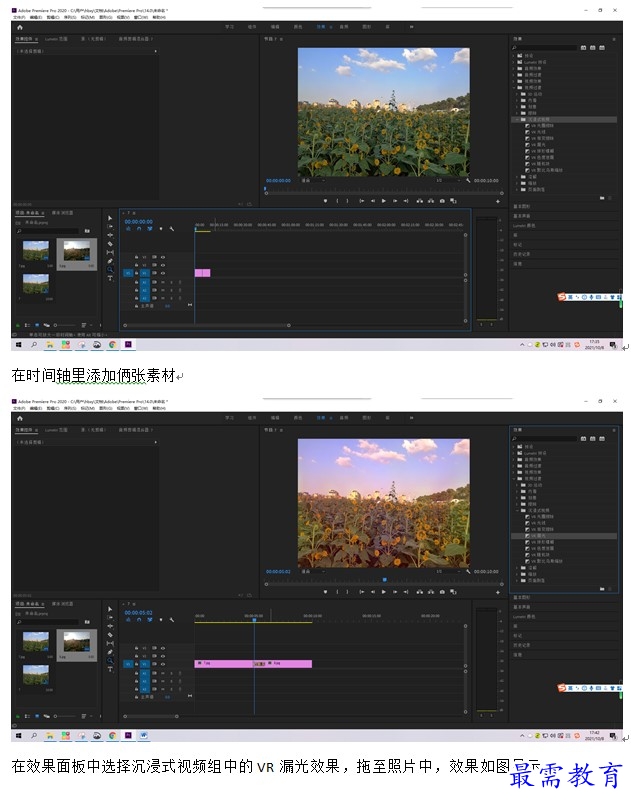Image resolution: width=631 pixels, height=807 pixels.
Task: Open Premiere Pro from taskbar in upper screenshot
Action: pyautogui.click(x=128, y=344)
